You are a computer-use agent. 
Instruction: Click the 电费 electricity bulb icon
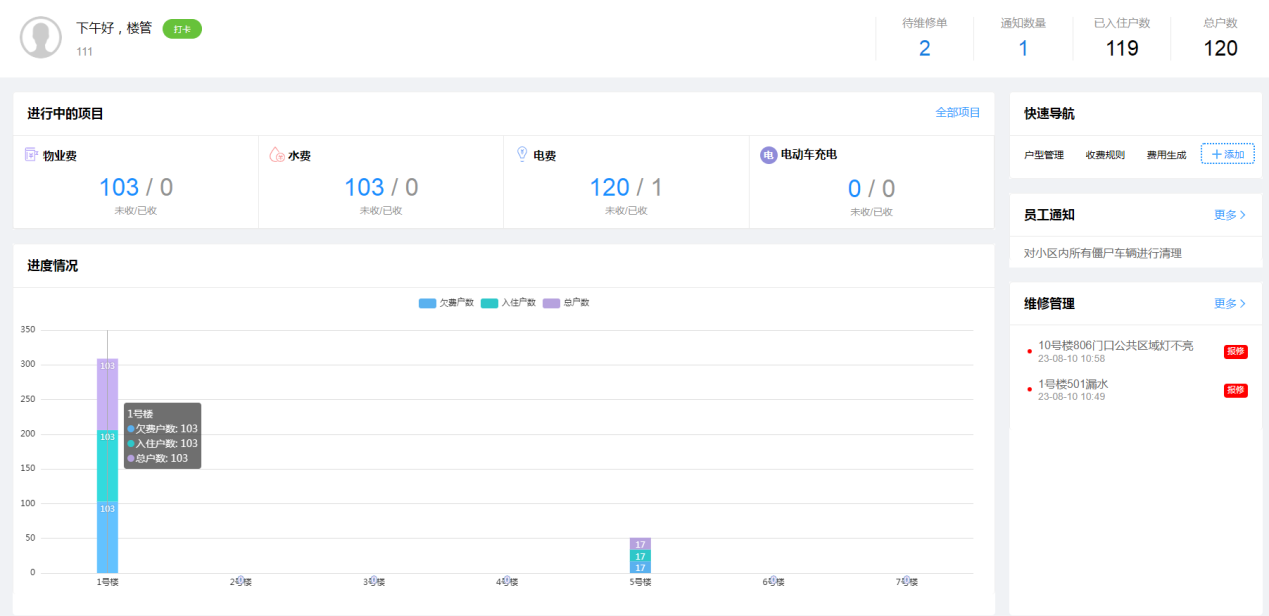pos(521,154)
